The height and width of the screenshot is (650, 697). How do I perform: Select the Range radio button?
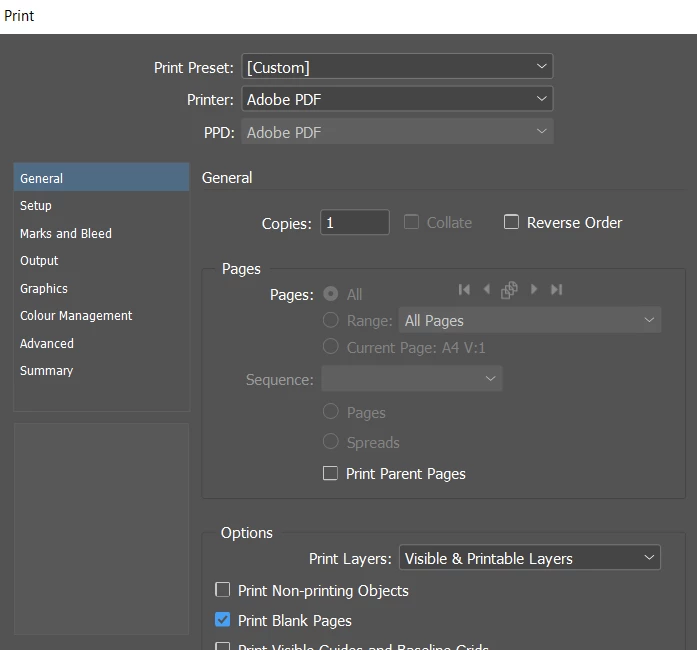(330, 320)
